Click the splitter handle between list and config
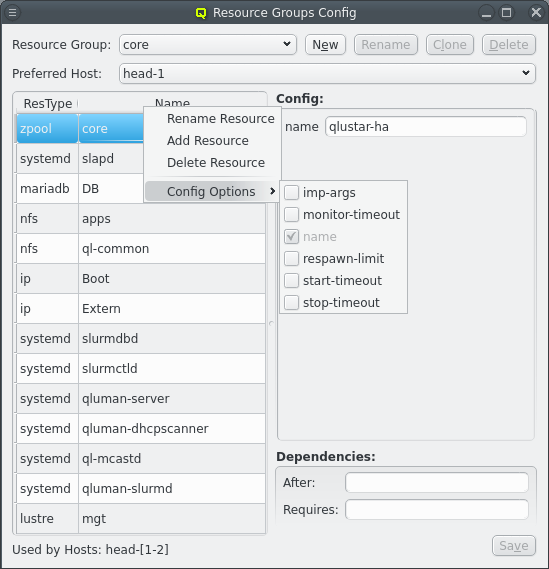The width and height of the screenshot is (549, 569). coord(271,323)
